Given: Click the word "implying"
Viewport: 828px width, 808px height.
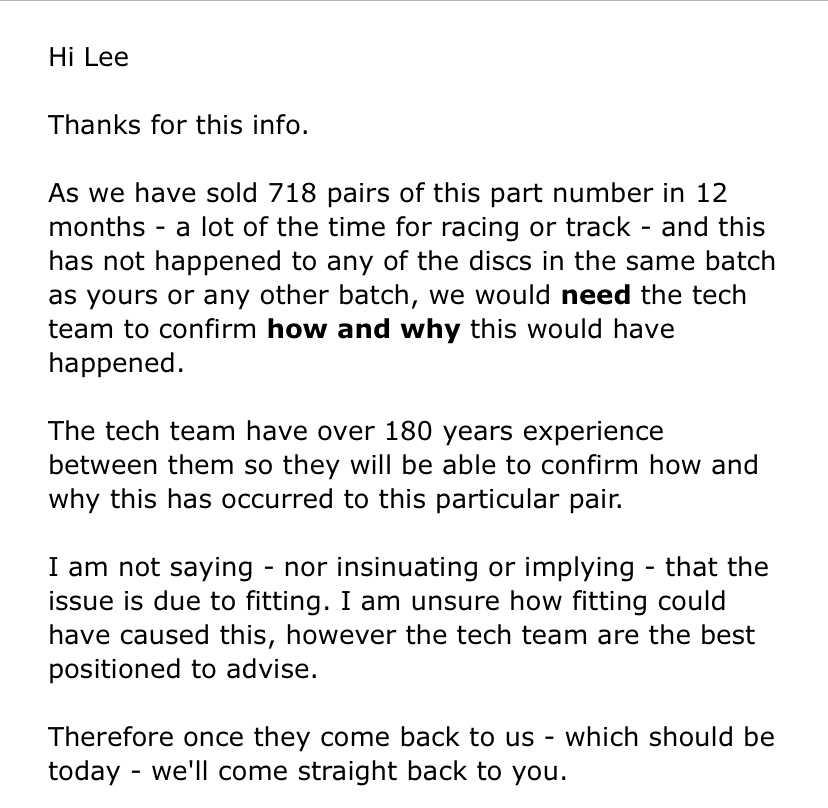Looking at the screenshot, I should [574, 567].
